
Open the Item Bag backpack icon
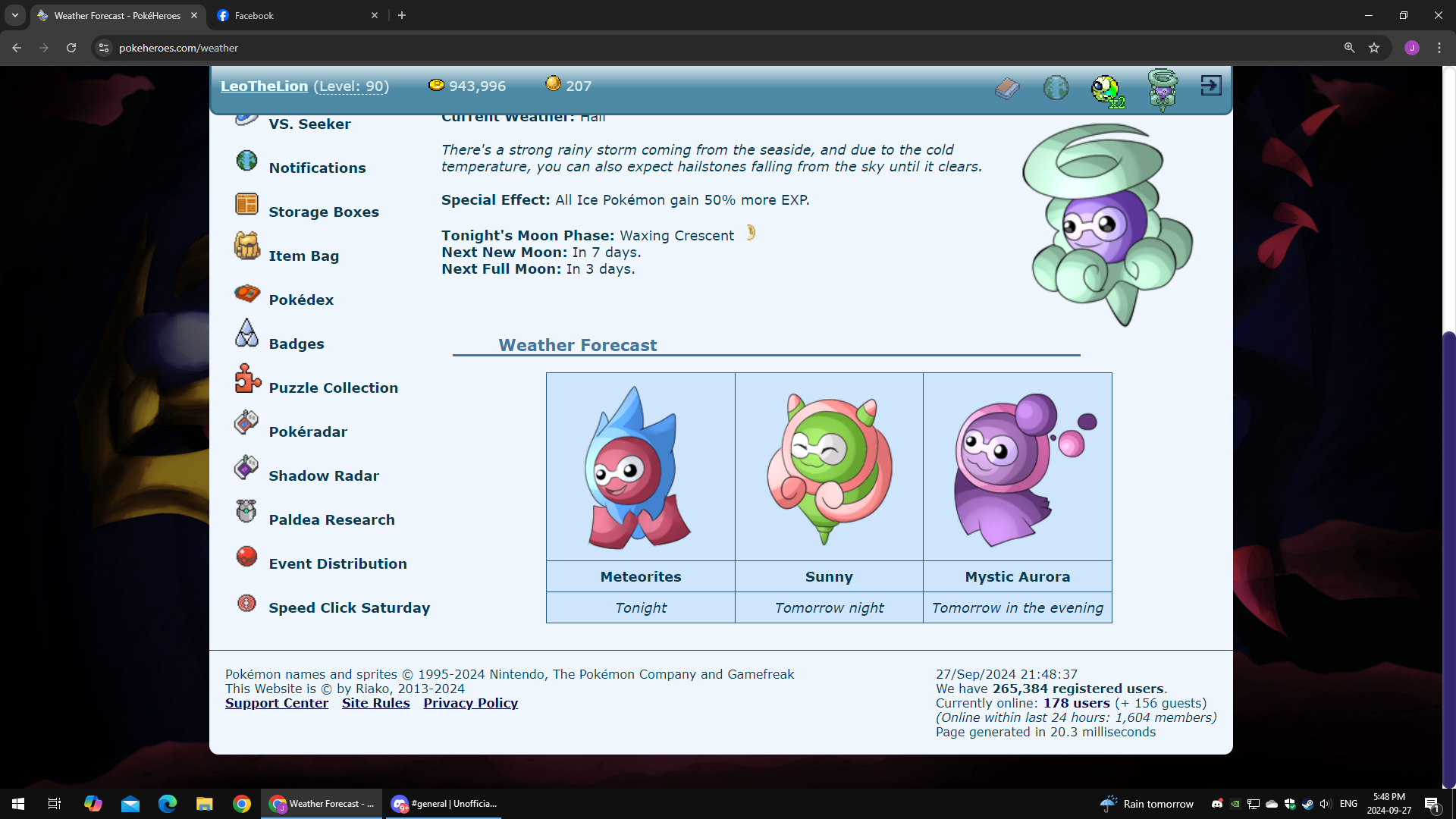coord(246,246)
